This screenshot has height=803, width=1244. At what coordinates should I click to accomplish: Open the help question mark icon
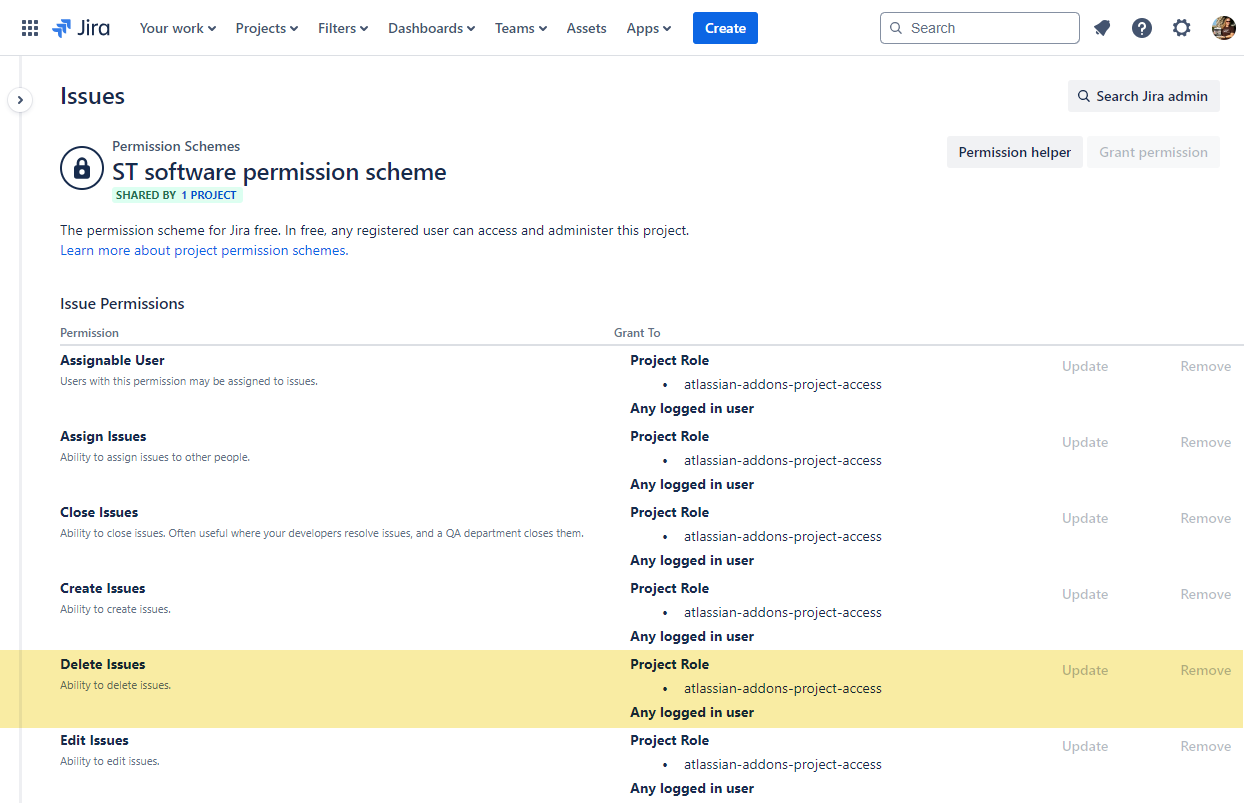pos(1142,28)
